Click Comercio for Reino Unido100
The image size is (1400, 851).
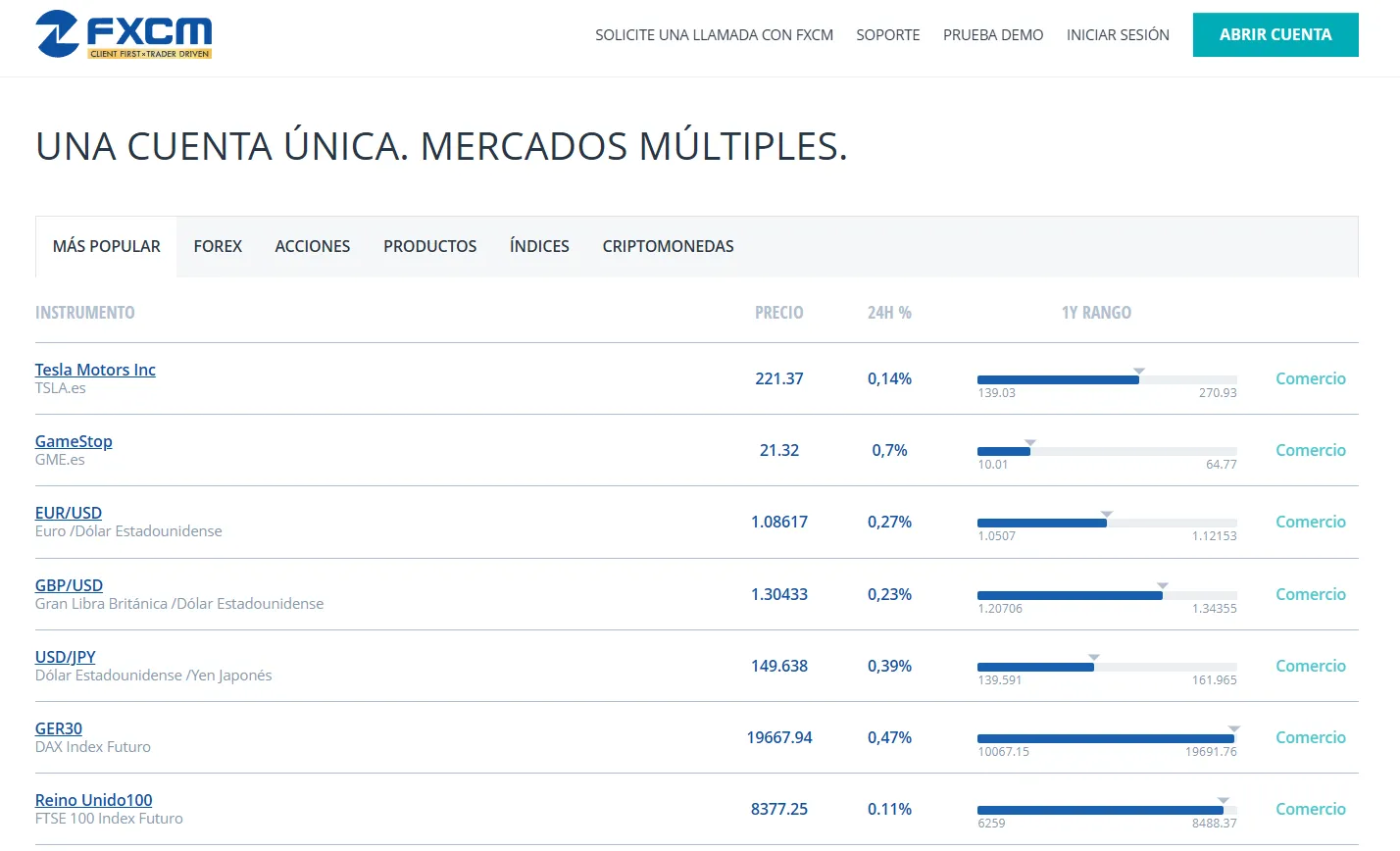(1311, 809)
